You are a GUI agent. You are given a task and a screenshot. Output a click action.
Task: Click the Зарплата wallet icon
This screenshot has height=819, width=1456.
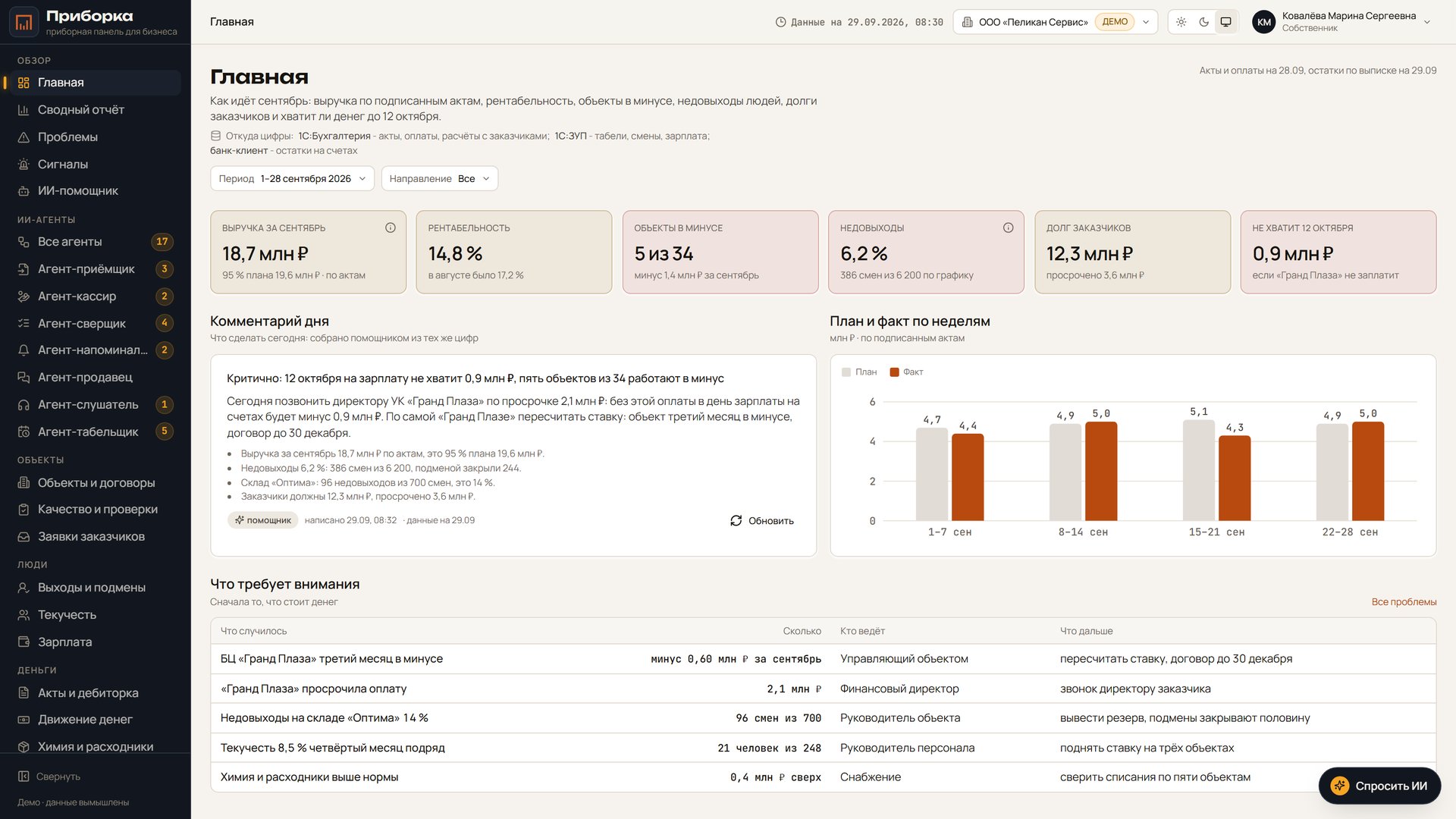tap(24, 642)
